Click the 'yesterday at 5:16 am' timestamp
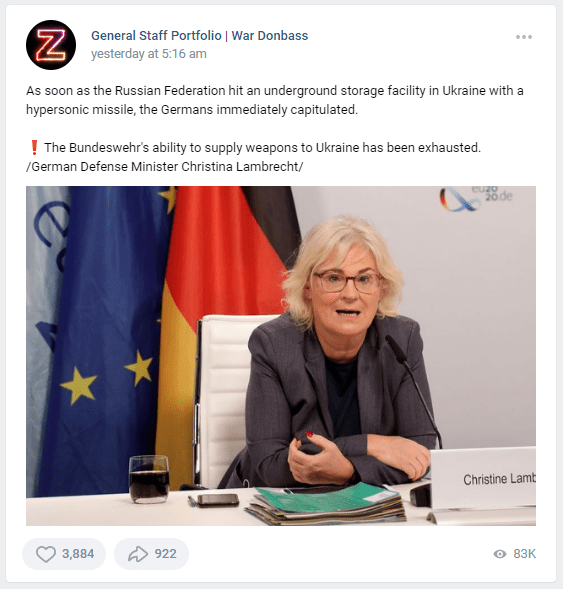 click(x=149, y=54)
